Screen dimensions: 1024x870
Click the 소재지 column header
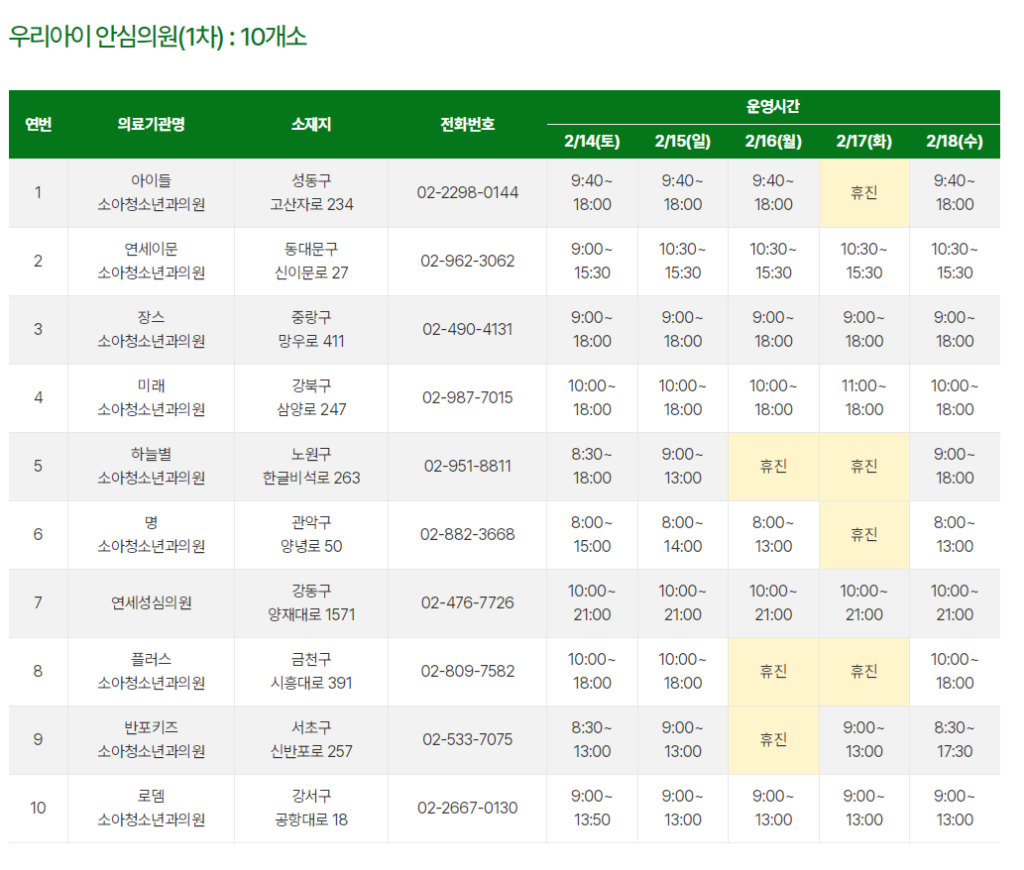(x=311, y=125)
